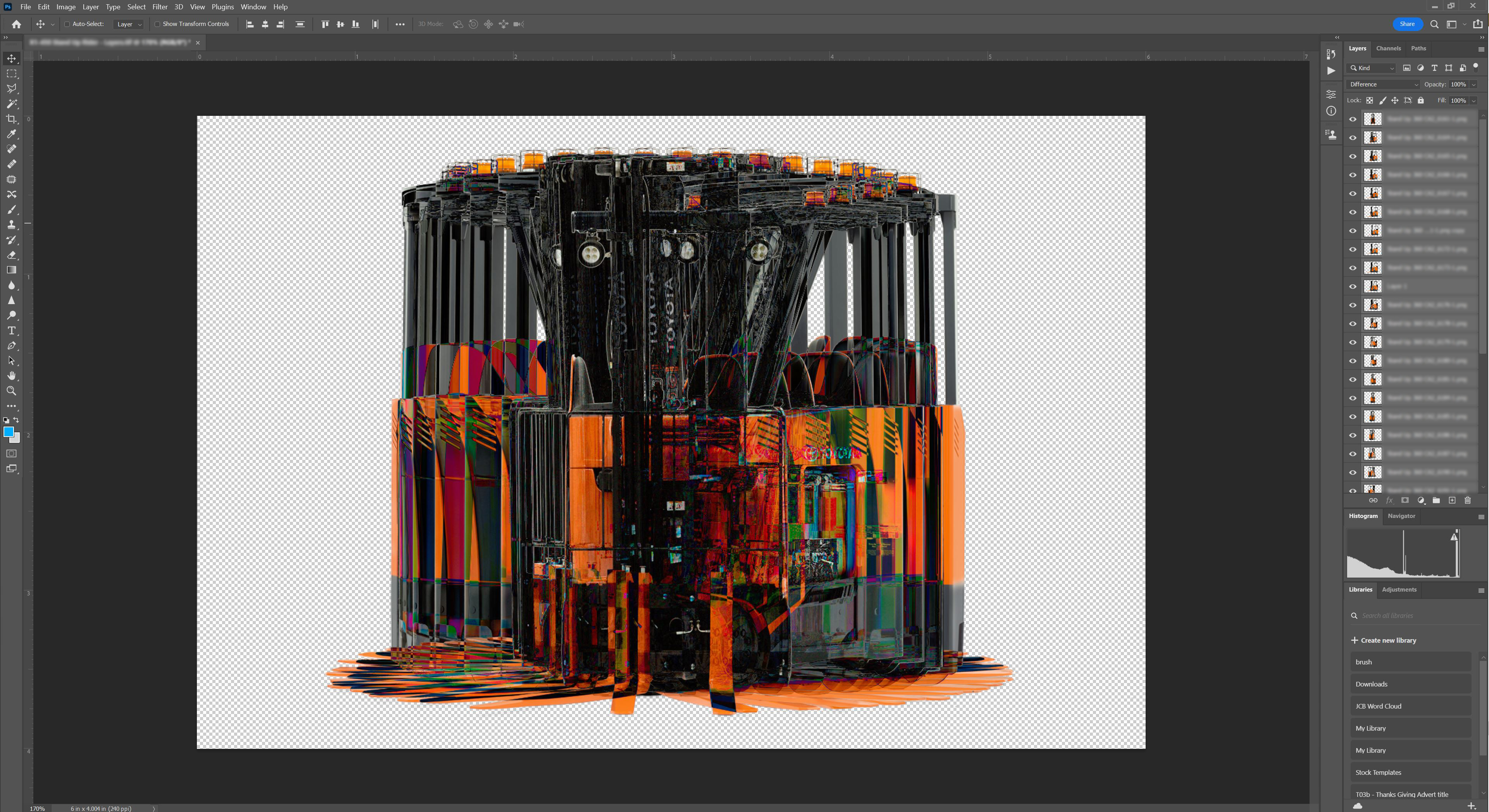Viewport: 1489px width, 812px height.
Task: Open the Auto-Select Layer dropdown
Action: (x=129, y=24)
